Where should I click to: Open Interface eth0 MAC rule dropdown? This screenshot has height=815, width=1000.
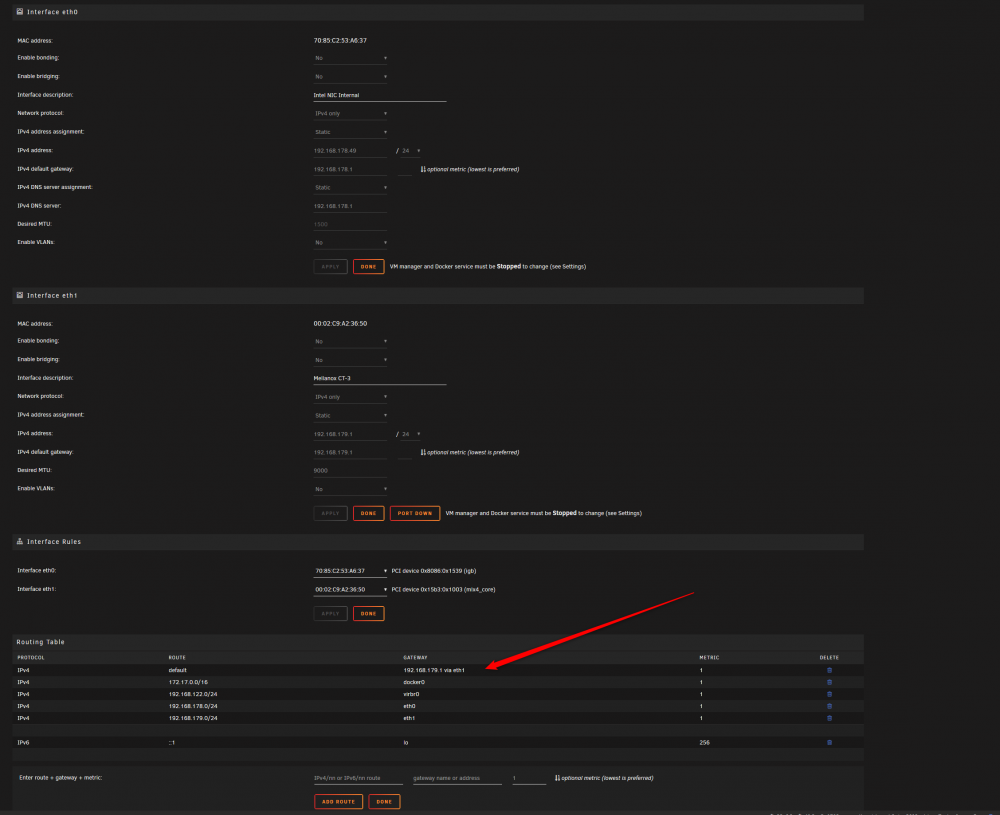350,571
